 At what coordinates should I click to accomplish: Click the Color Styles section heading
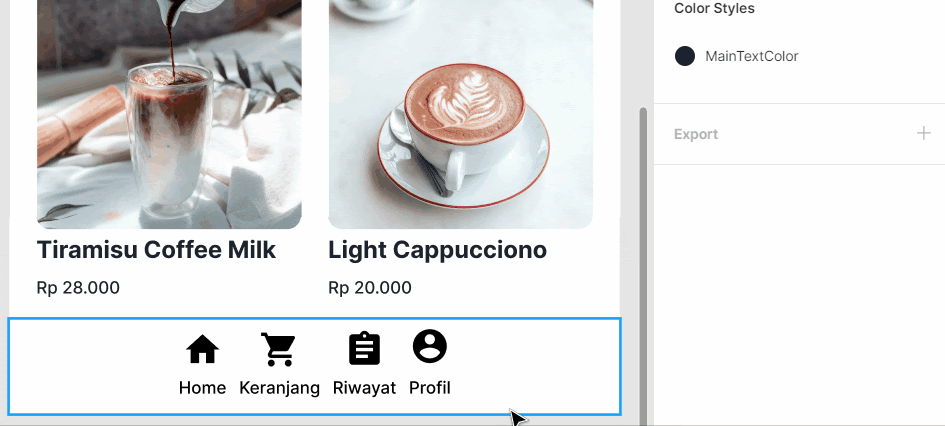click(714, 8)
